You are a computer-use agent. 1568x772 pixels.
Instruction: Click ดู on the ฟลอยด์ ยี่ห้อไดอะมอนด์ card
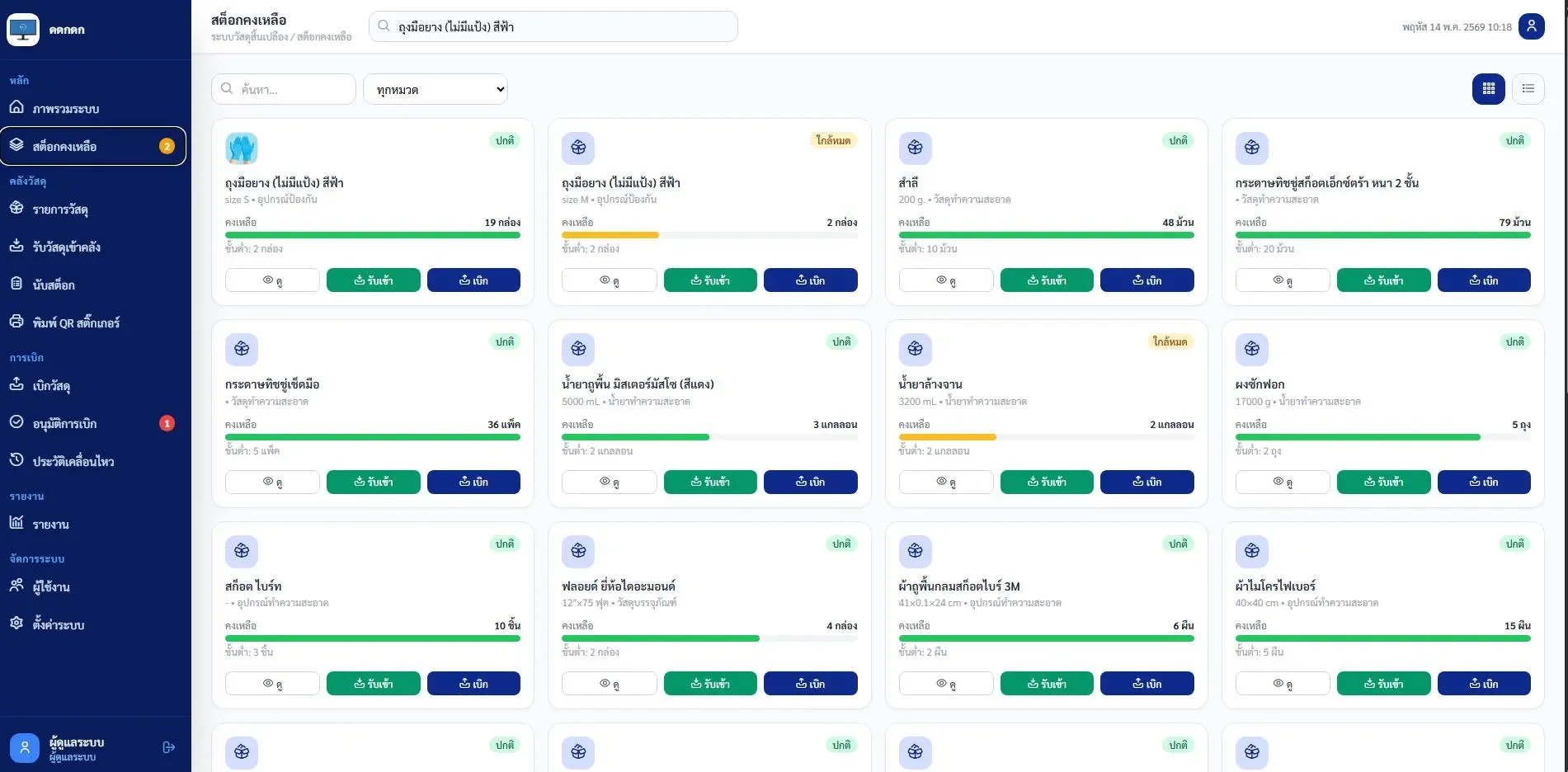610,684
